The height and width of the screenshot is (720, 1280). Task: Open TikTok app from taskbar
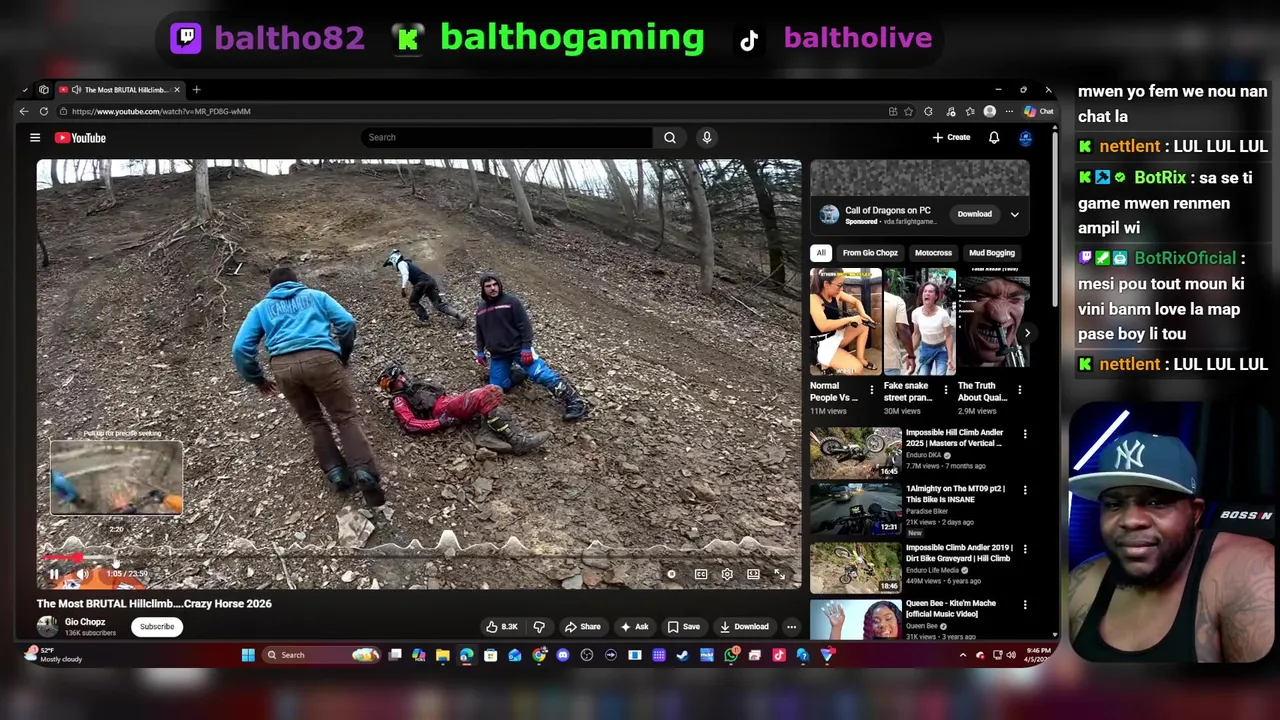pyautogui.click(x=778, y=655)
